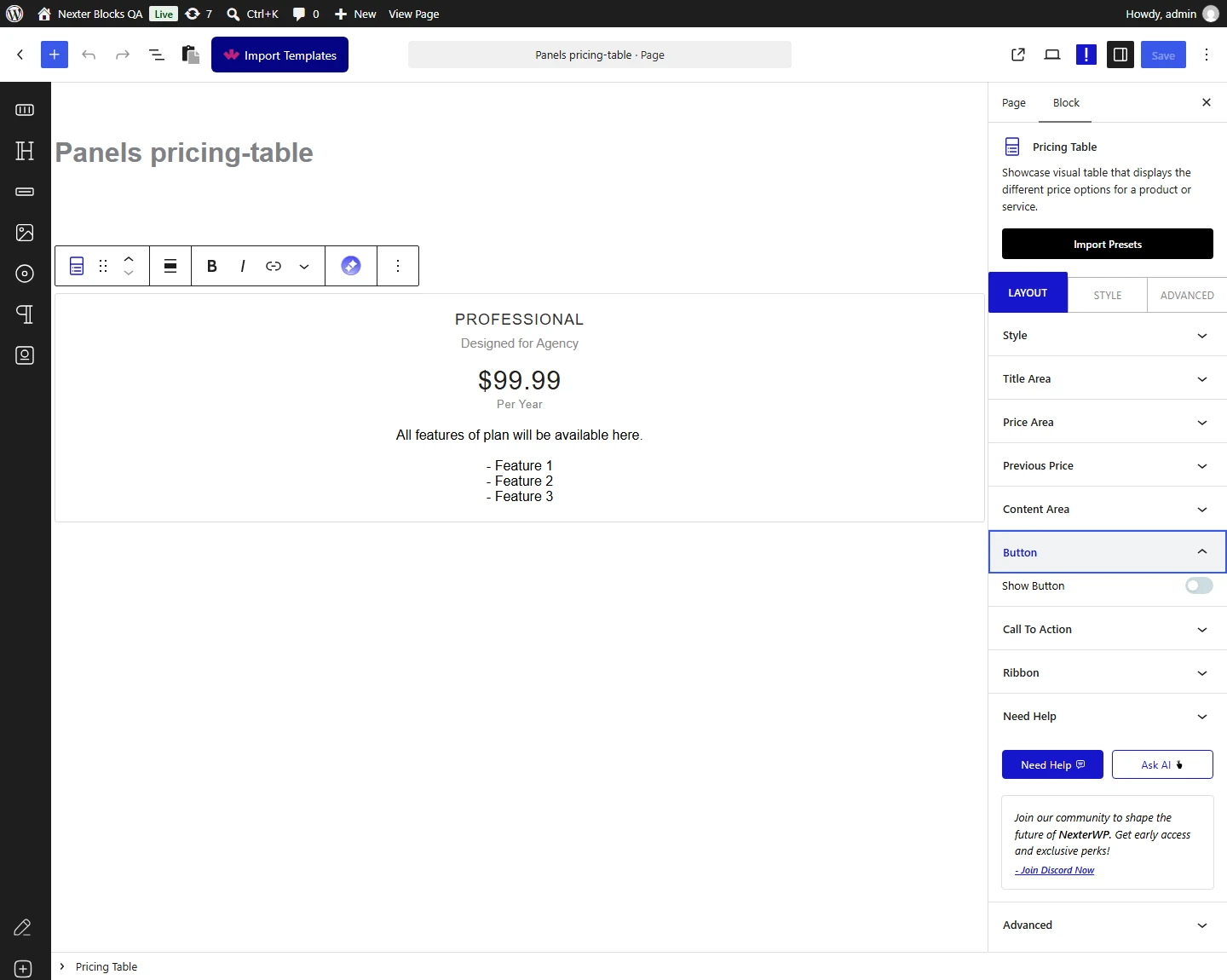Enable the Show Button toggle
Viewport: 1227px width, 980px height.
(x=1199, y=585)
